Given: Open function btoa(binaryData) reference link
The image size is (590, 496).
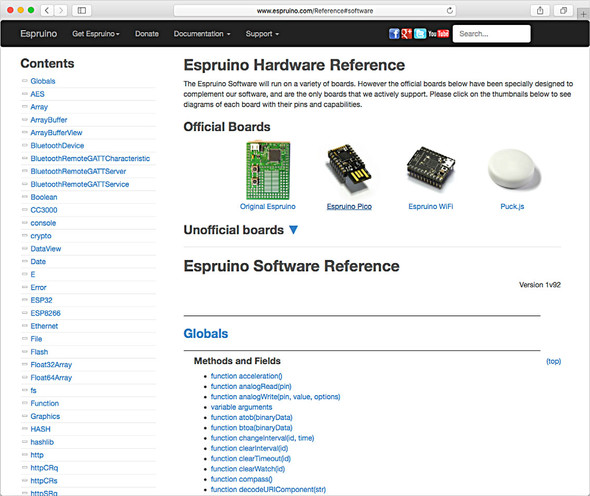Looking at the screenshot, I should point(251,428).
